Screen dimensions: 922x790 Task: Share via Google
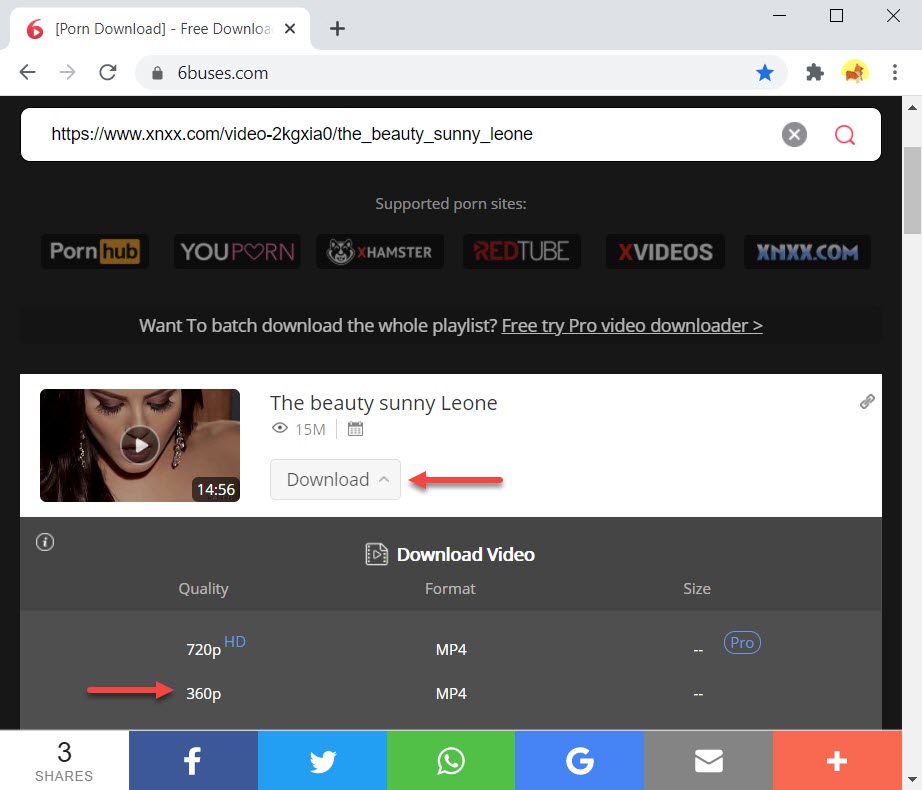(x=579, y=761)
